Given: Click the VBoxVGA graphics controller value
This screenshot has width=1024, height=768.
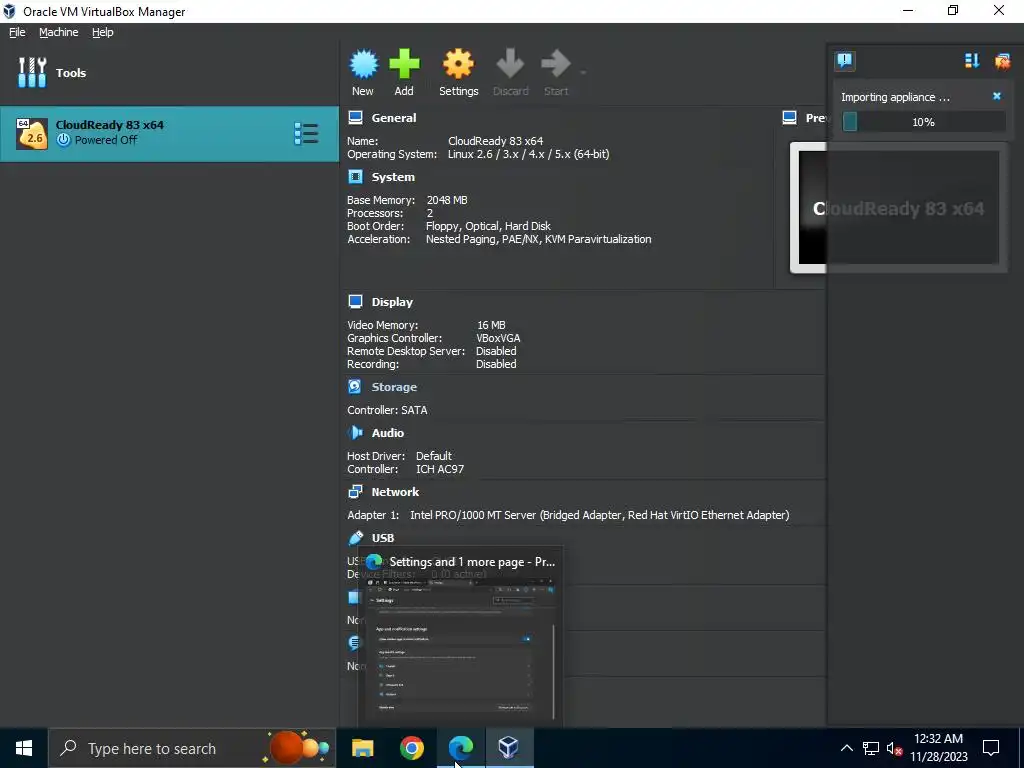Looking at the screenshot, I should click(x=498, y=338).
